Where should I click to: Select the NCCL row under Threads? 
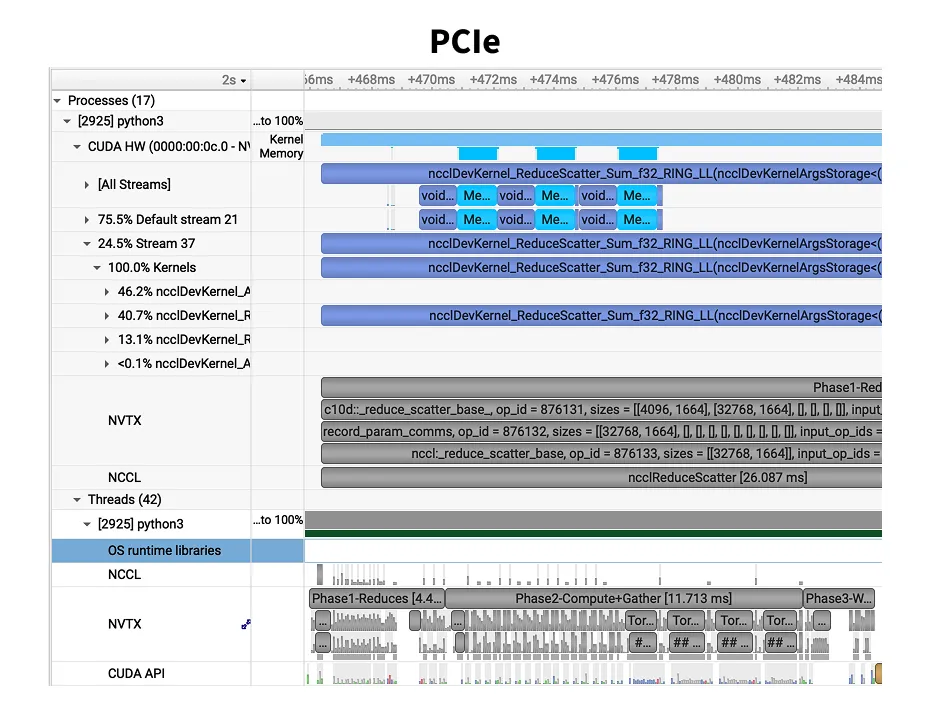coord(124,574)
